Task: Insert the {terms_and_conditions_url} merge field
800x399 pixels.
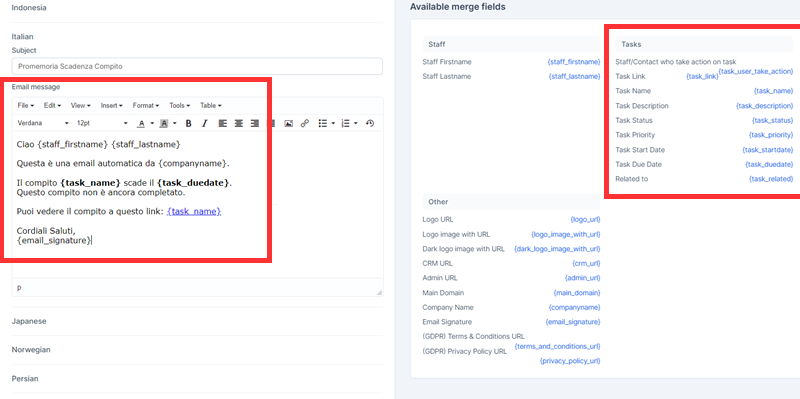Action: tap(558, 346)
